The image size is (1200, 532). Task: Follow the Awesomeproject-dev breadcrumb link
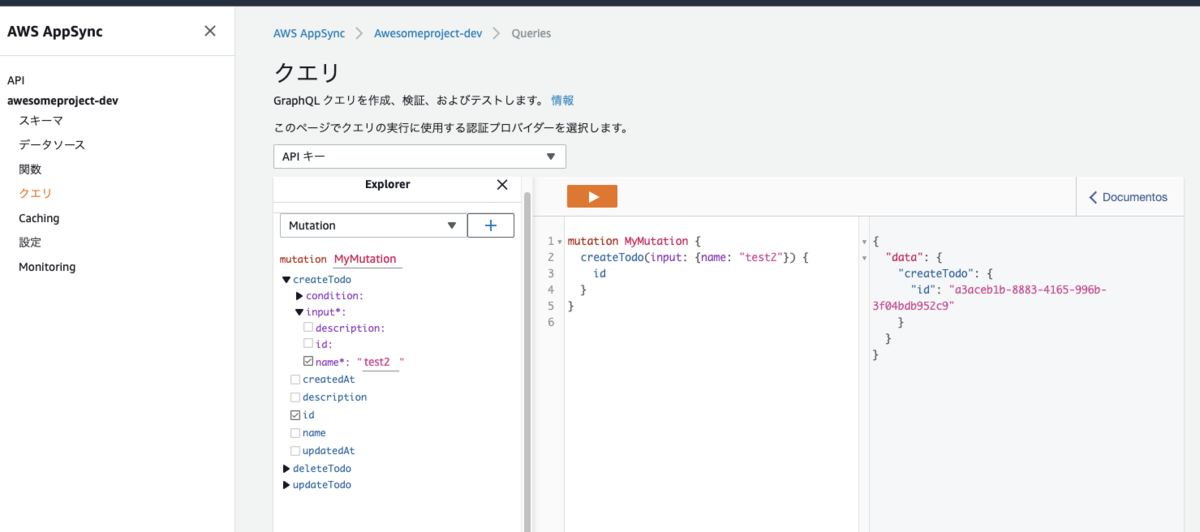click(x=428, y=33)
